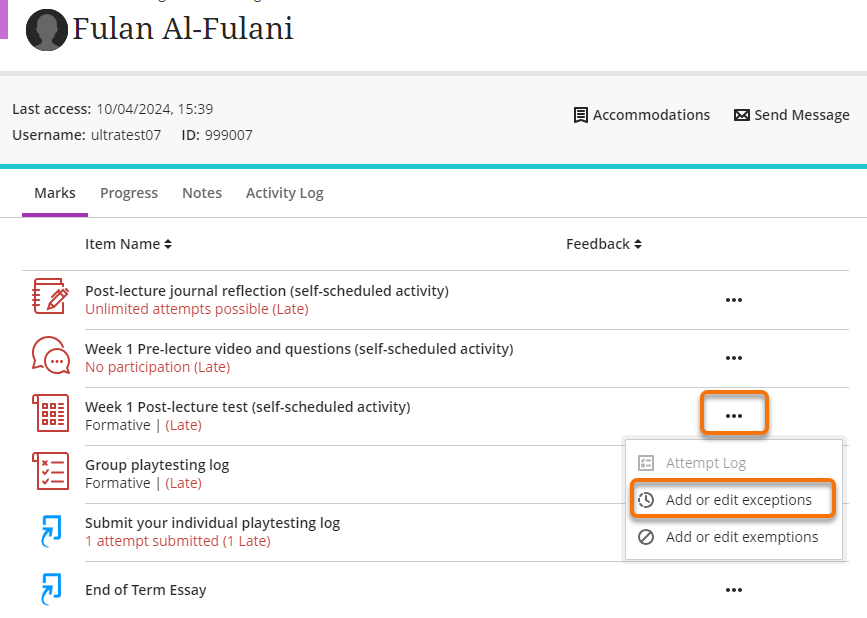Open the Activity Log tab

(x=284, y=192)
